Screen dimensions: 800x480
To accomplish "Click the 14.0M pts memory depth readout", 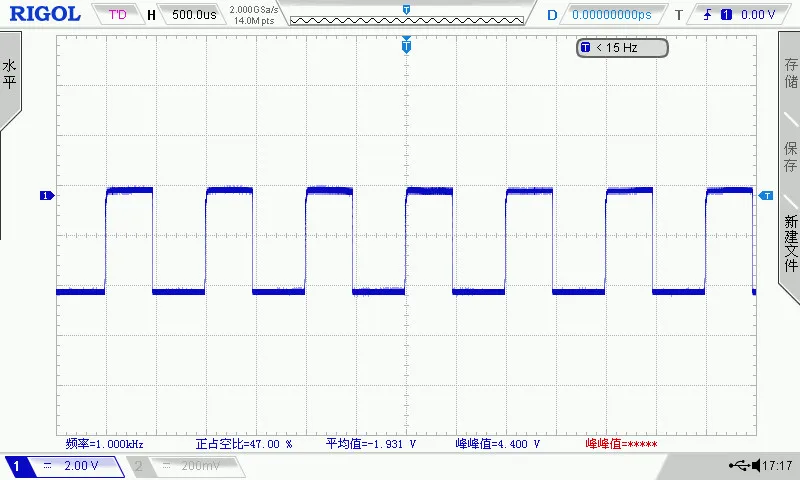I will [254, 21].
